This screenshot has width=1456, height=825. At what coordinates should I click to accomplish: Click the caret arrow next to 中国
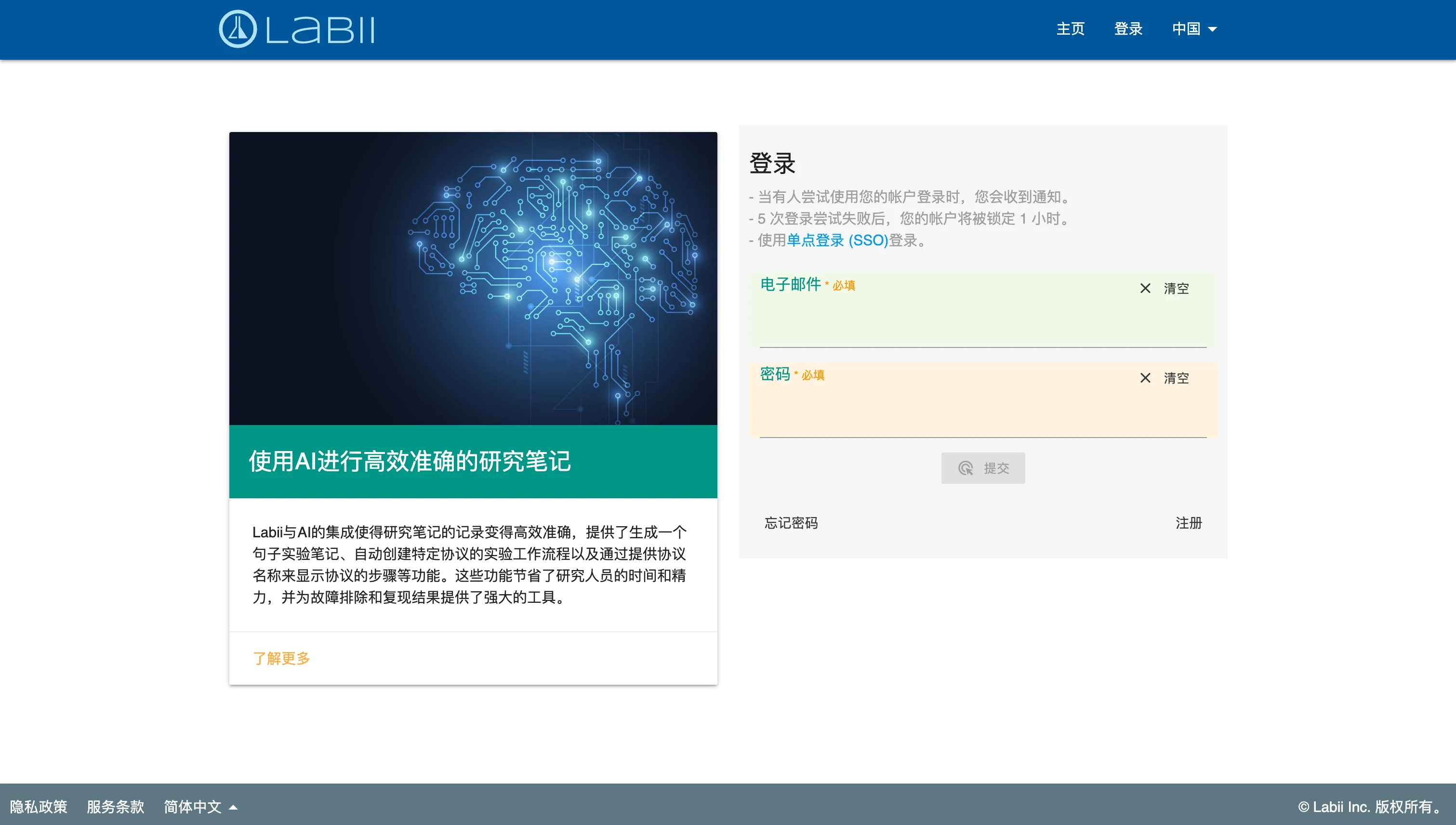pyautogui.click(x=1212, y=29)
